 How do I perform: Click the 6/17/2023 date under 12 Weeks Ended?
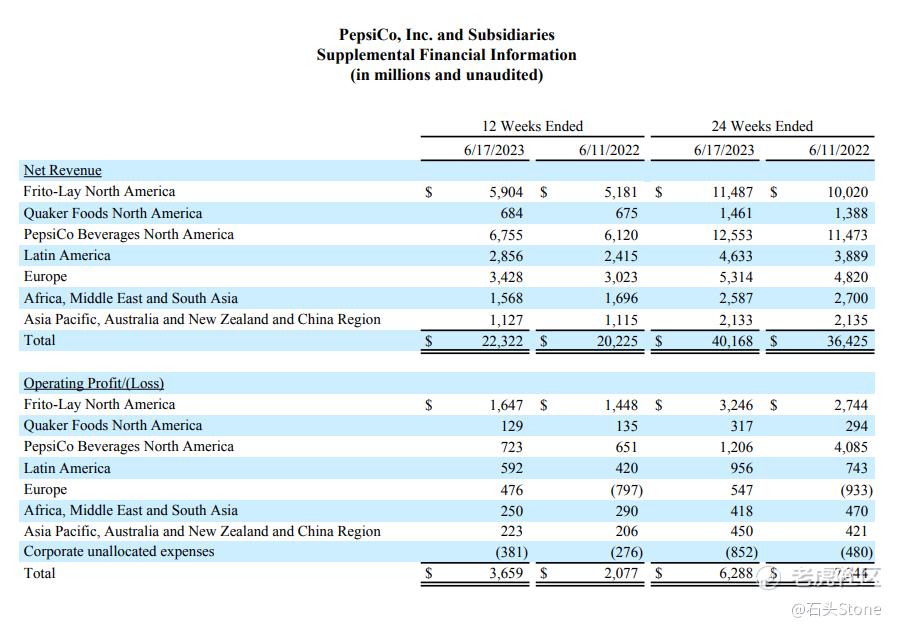coord(494,150)
